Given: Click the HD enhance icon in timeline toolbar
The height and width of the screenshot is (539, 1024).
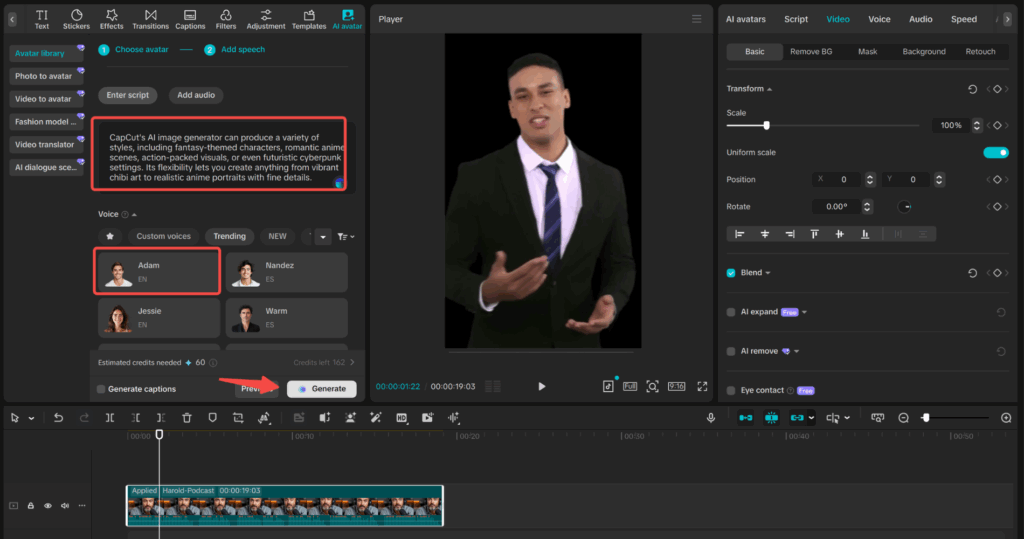Looking at the screenshot, I should (x=402, y=417).
